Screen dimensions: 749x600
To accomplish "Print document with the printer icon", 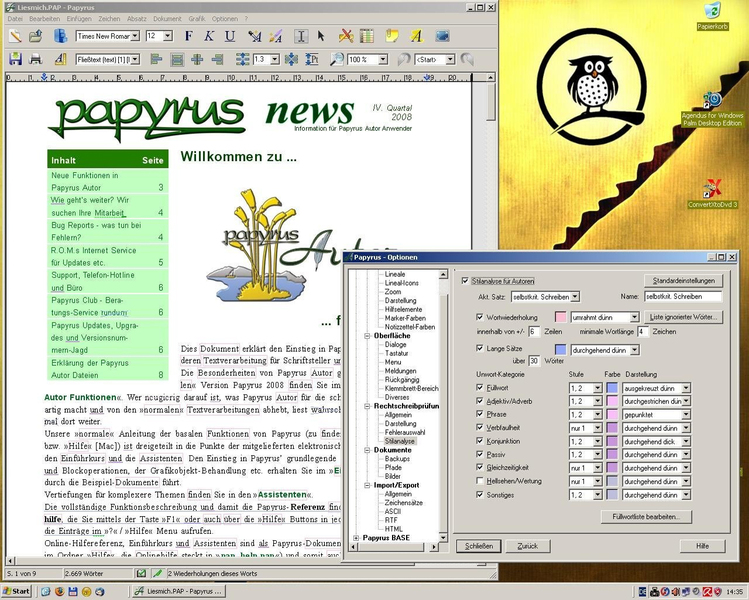I will [36, 59].
